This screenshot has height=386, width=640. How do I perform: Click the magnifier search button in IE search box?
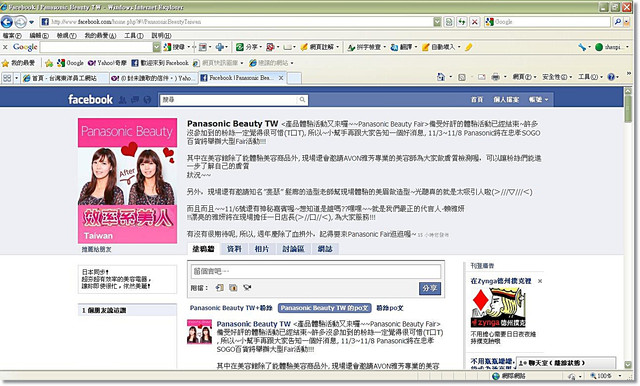pyautogui.click(x=618, y=22)
